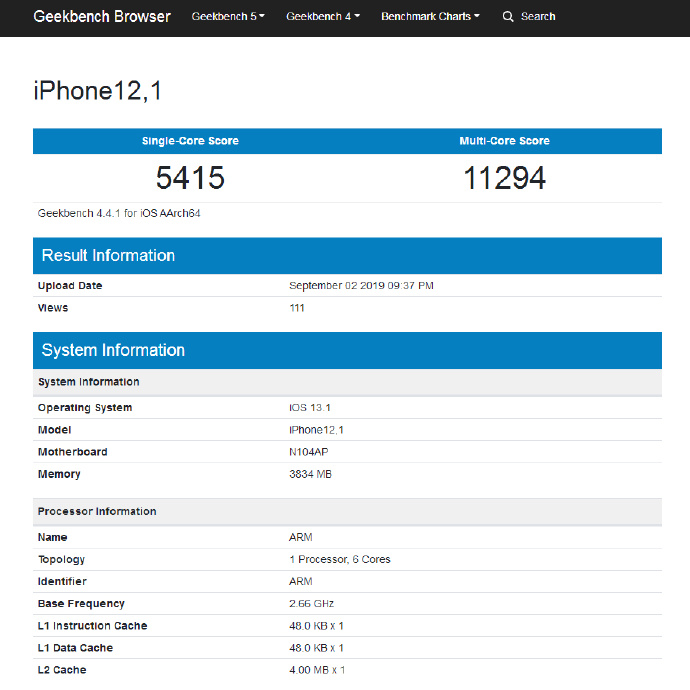Click the search magnifier icon
The image size is (690, 690).
pos(508,17)
